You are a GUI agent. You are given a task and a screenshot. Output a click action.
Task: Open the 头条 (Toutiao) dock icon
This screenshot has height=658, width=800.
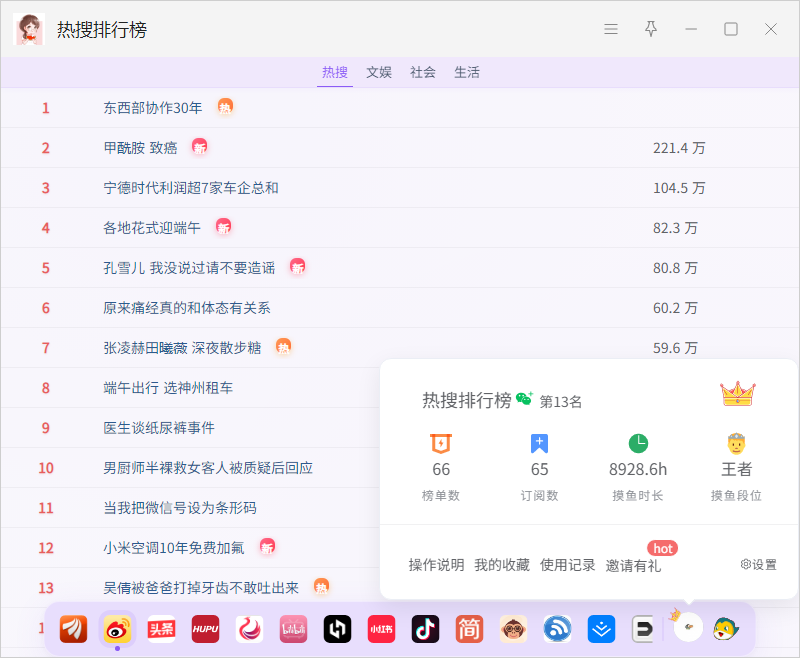pos(161,629)
